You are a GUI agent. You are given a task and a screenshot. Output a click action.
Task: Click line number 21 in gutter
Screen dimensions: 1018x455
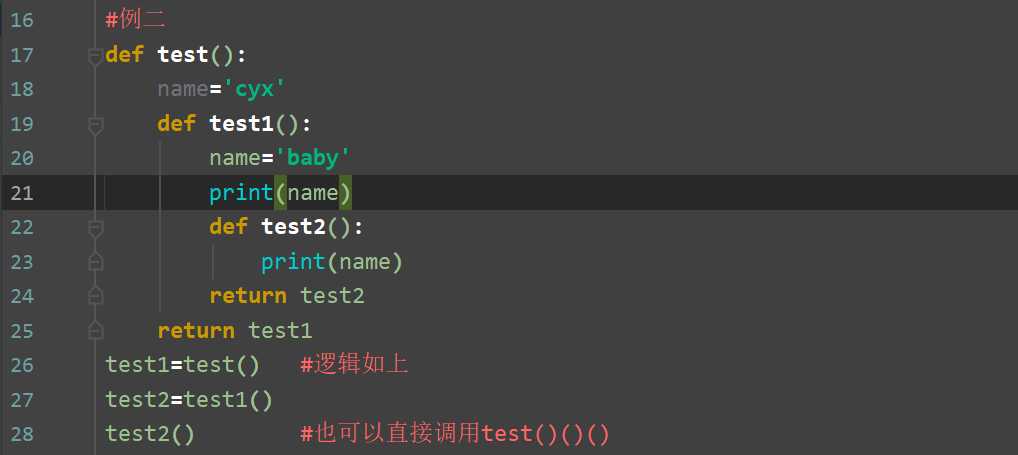21,193
